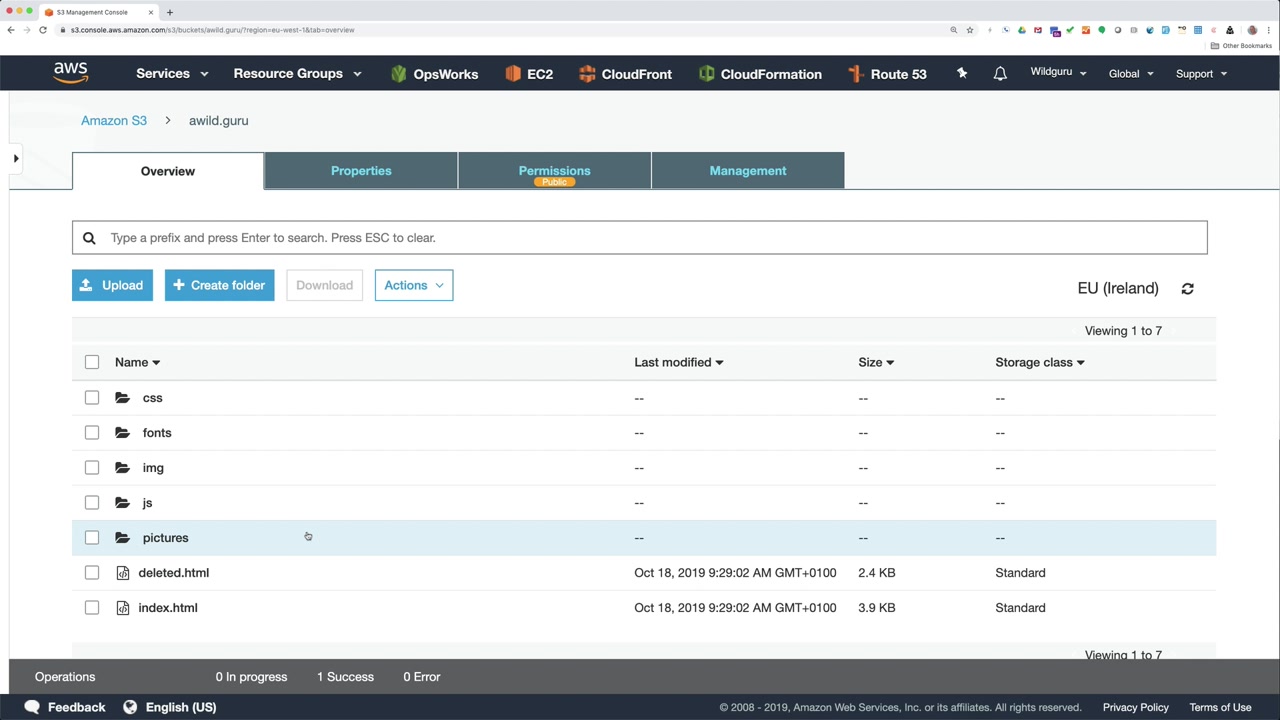Click the prefix search input field
Viewport: 1280px width, 720px height.
click(x=640, y=238)
